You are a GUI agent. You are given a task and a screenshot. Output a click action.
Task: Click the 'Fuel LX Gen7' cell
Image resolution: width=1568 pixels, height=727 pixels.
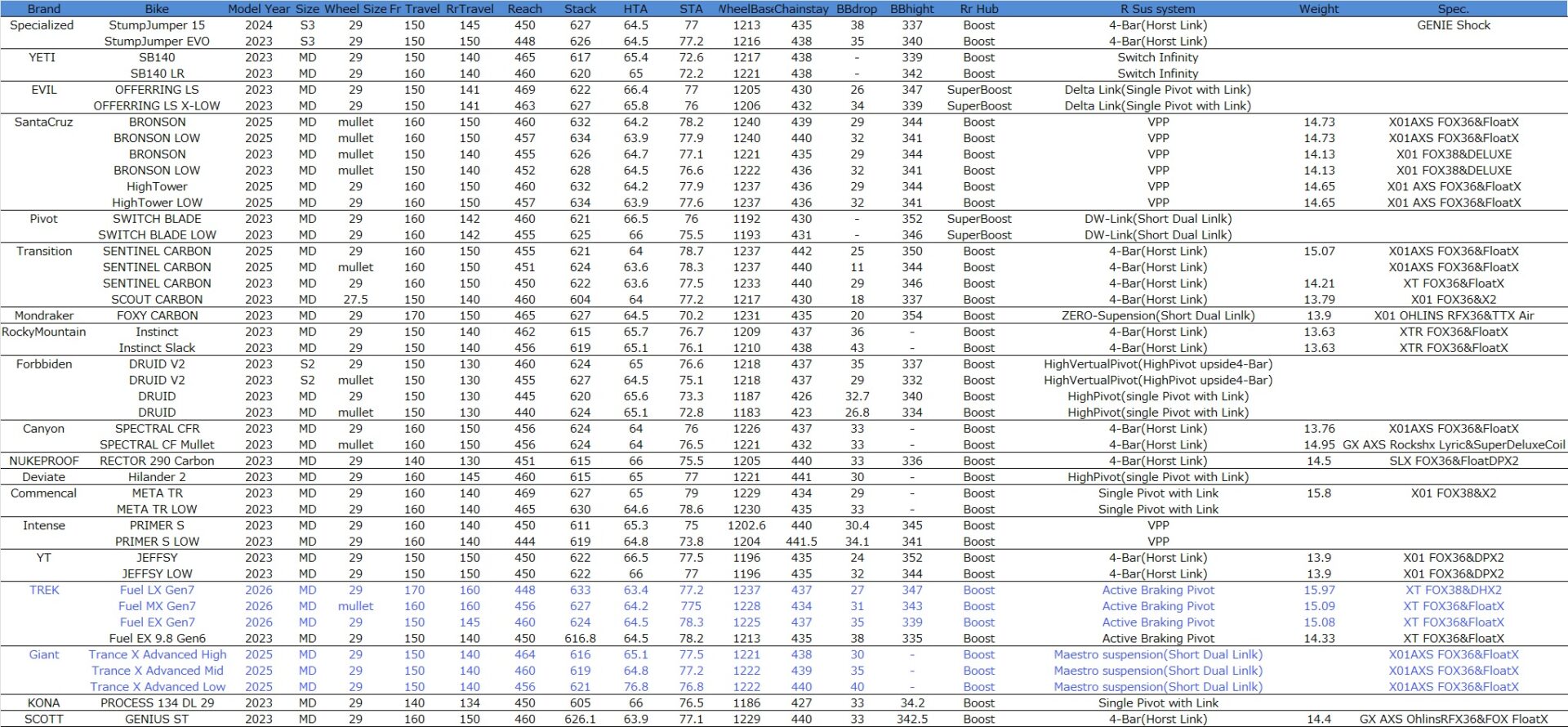point(157,590)
